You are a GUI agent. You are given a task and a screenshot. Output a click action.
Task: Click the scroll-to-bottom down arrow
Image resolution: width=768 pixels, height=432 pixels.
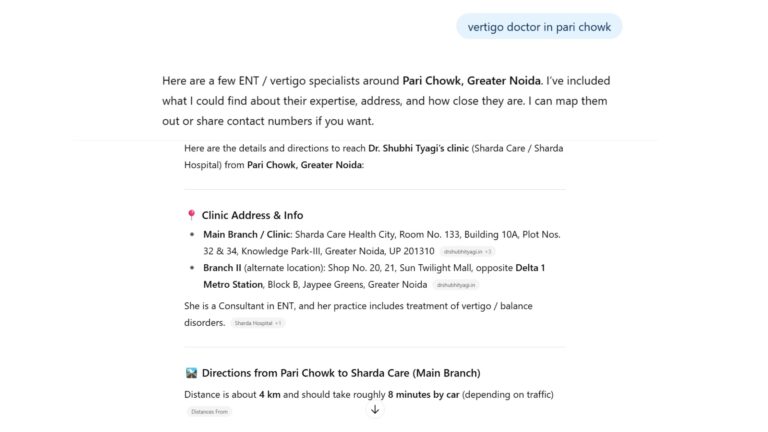375,409
